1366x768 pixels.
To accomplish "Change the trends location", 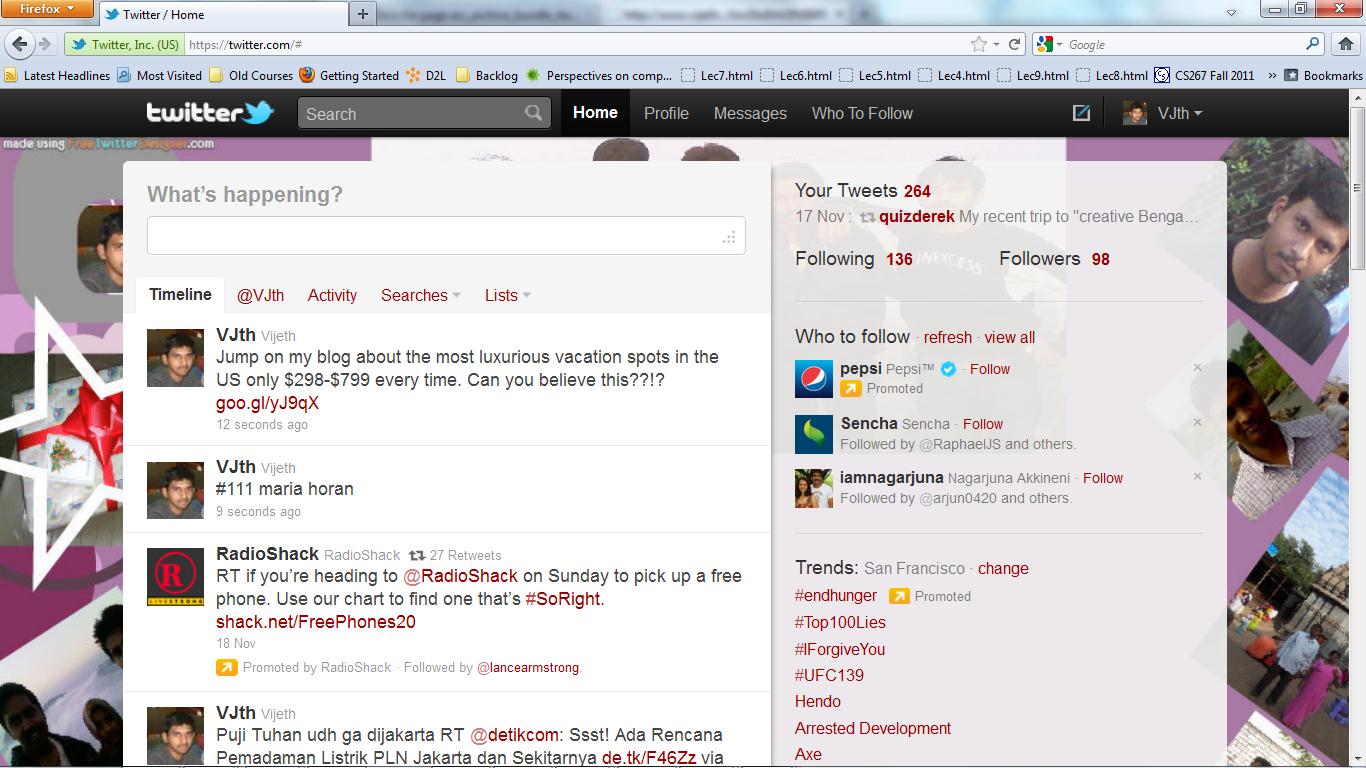I will tap(1003, 568).
